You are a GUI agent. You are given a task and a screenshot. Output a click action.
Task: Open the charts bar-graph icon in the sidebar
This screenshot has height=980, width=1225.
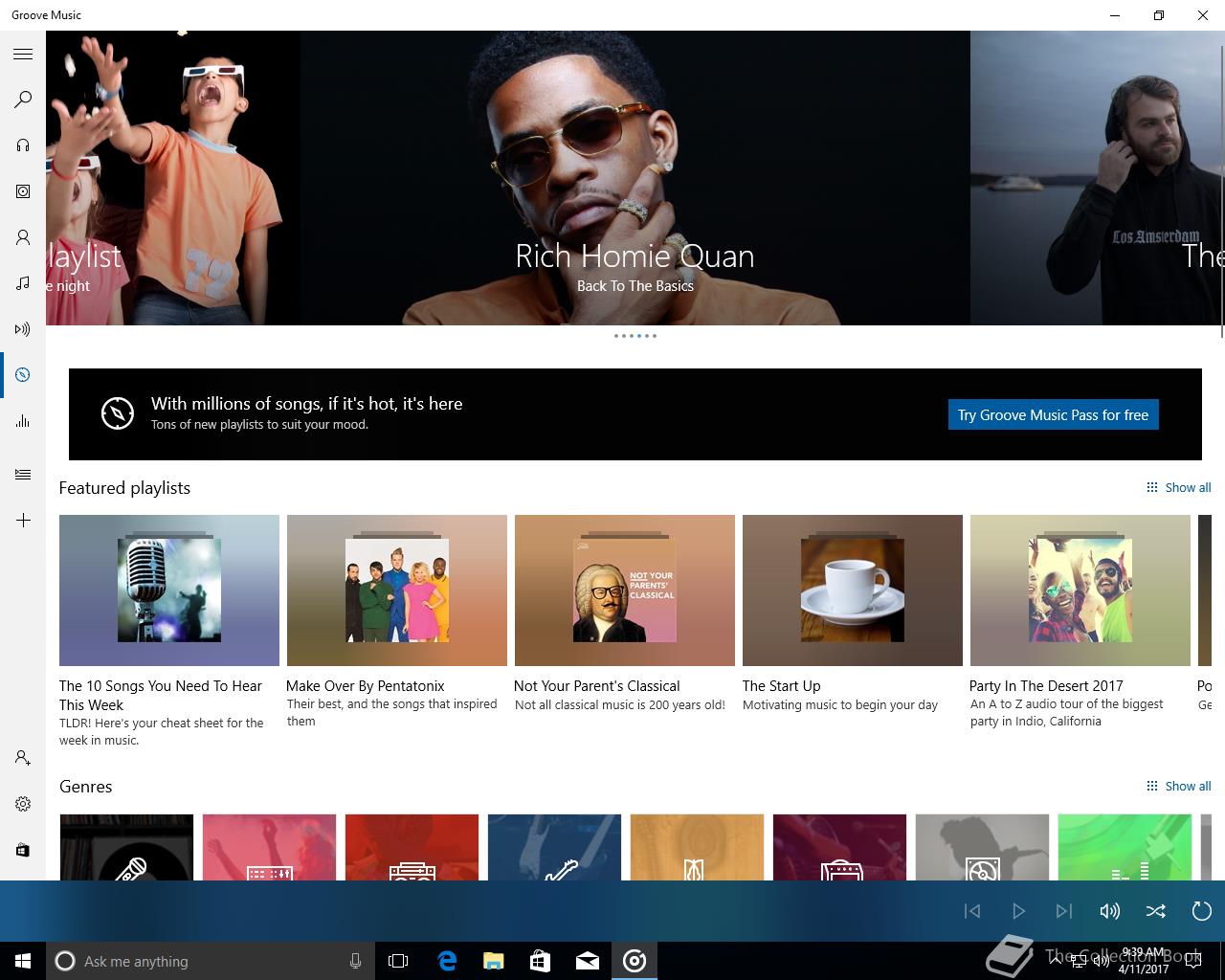[x=23, y=421]
